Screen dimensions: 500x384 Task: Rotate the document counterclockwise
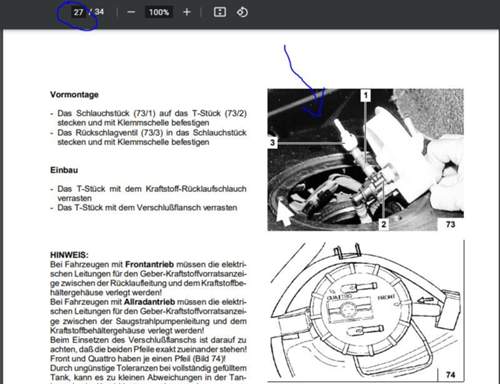coord(242,12)
